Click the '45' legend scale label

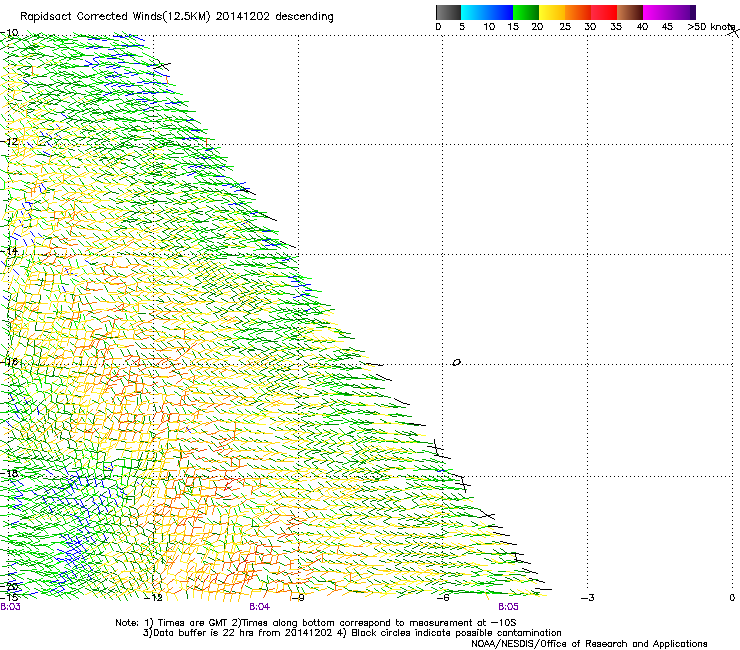667,27
